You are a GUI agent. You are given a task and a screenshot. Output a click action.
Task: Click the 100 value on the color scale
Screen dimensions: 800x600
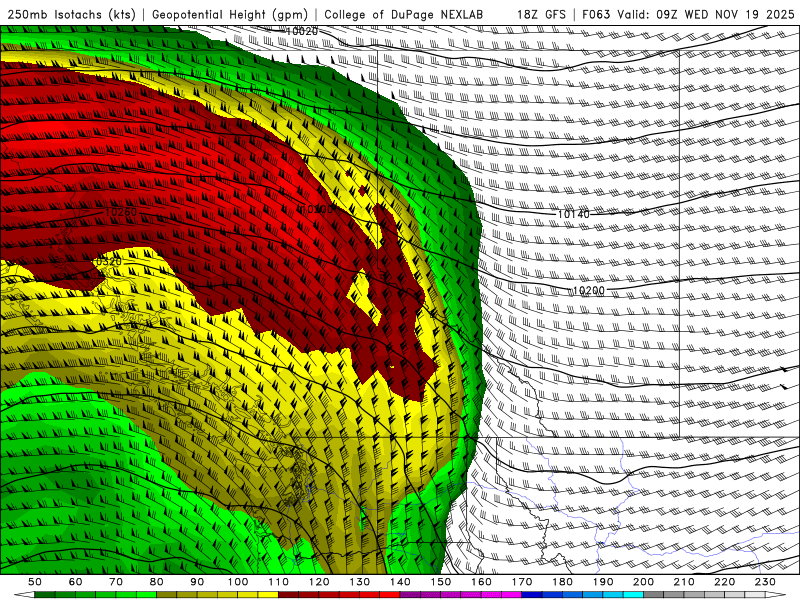point(238,582)
